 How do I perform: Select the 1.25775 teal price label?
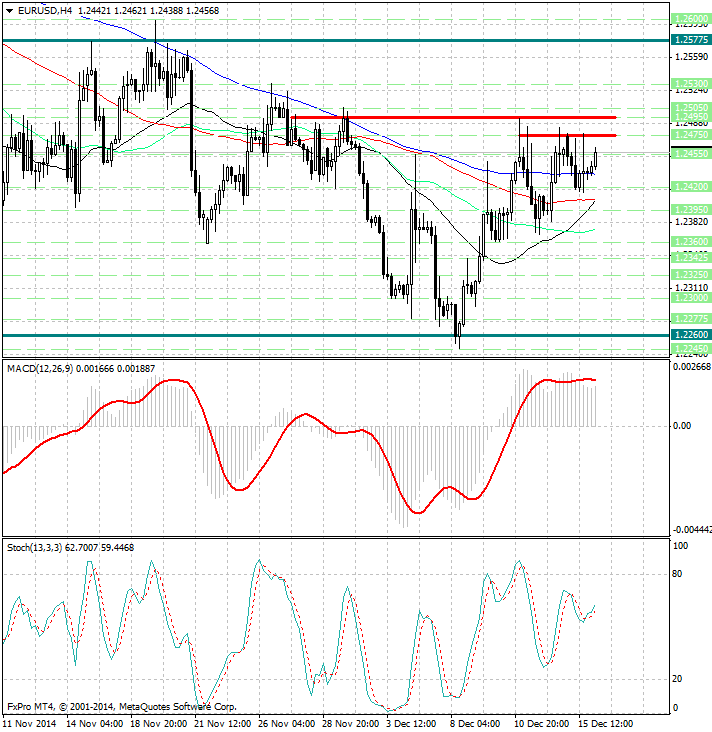click(x=692, y=40)
